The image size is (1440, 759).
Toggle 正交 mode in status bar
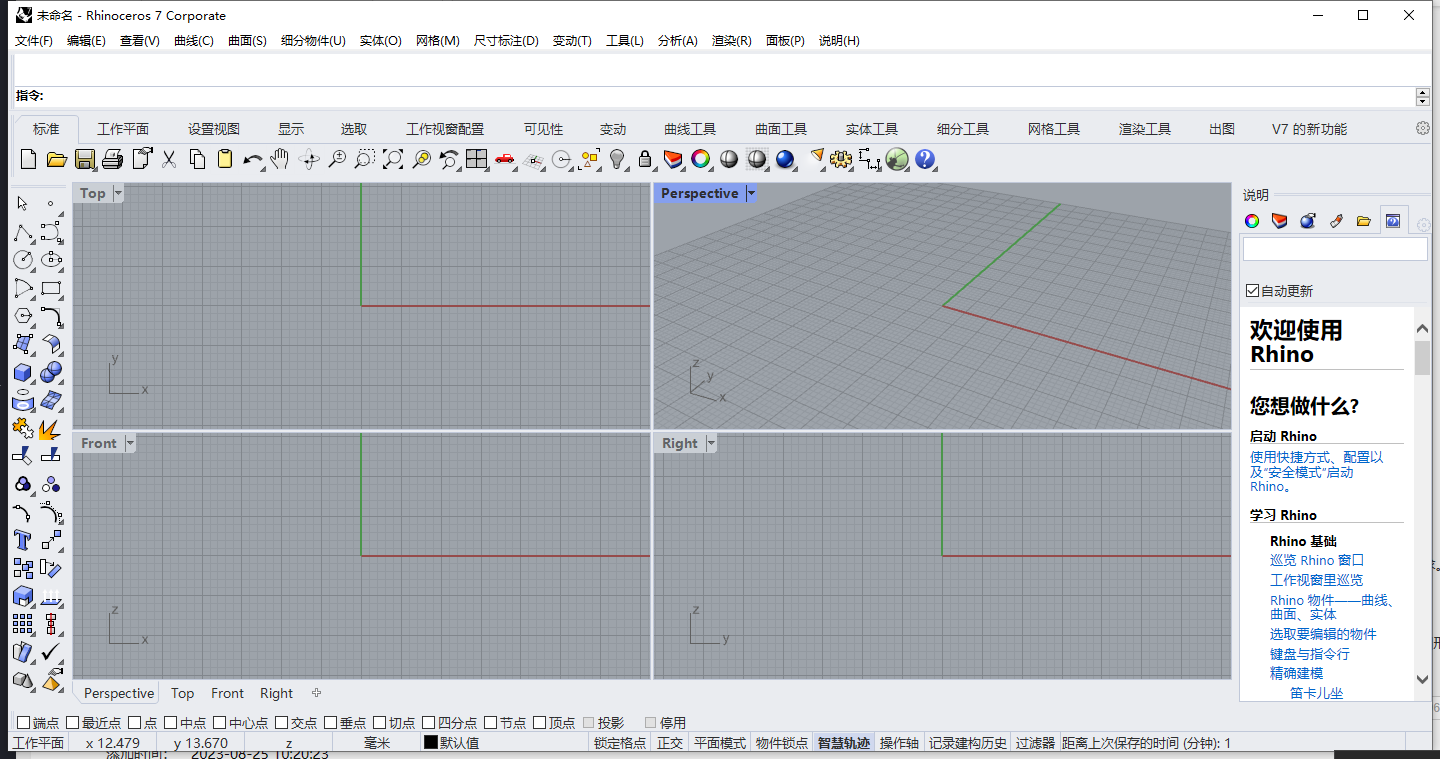tap(670, 743)
